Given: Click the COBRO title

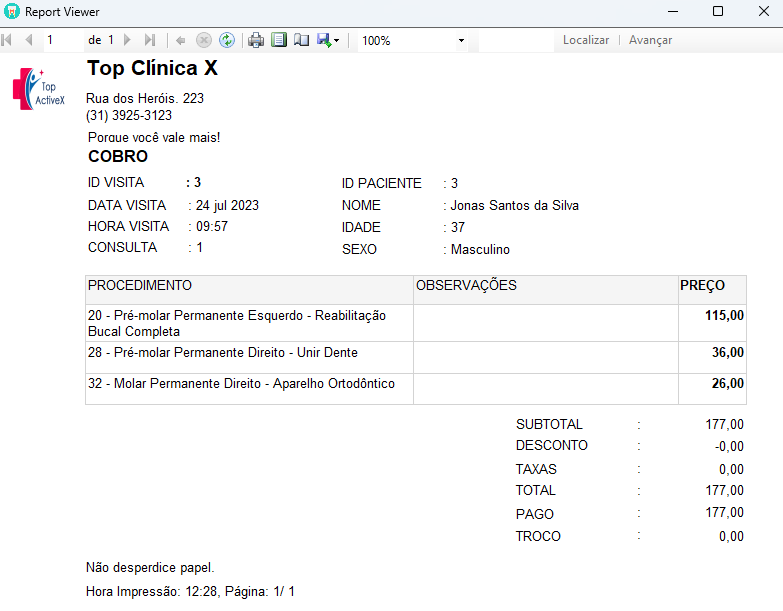Looking at the screenshot, I should pos(118,156).
